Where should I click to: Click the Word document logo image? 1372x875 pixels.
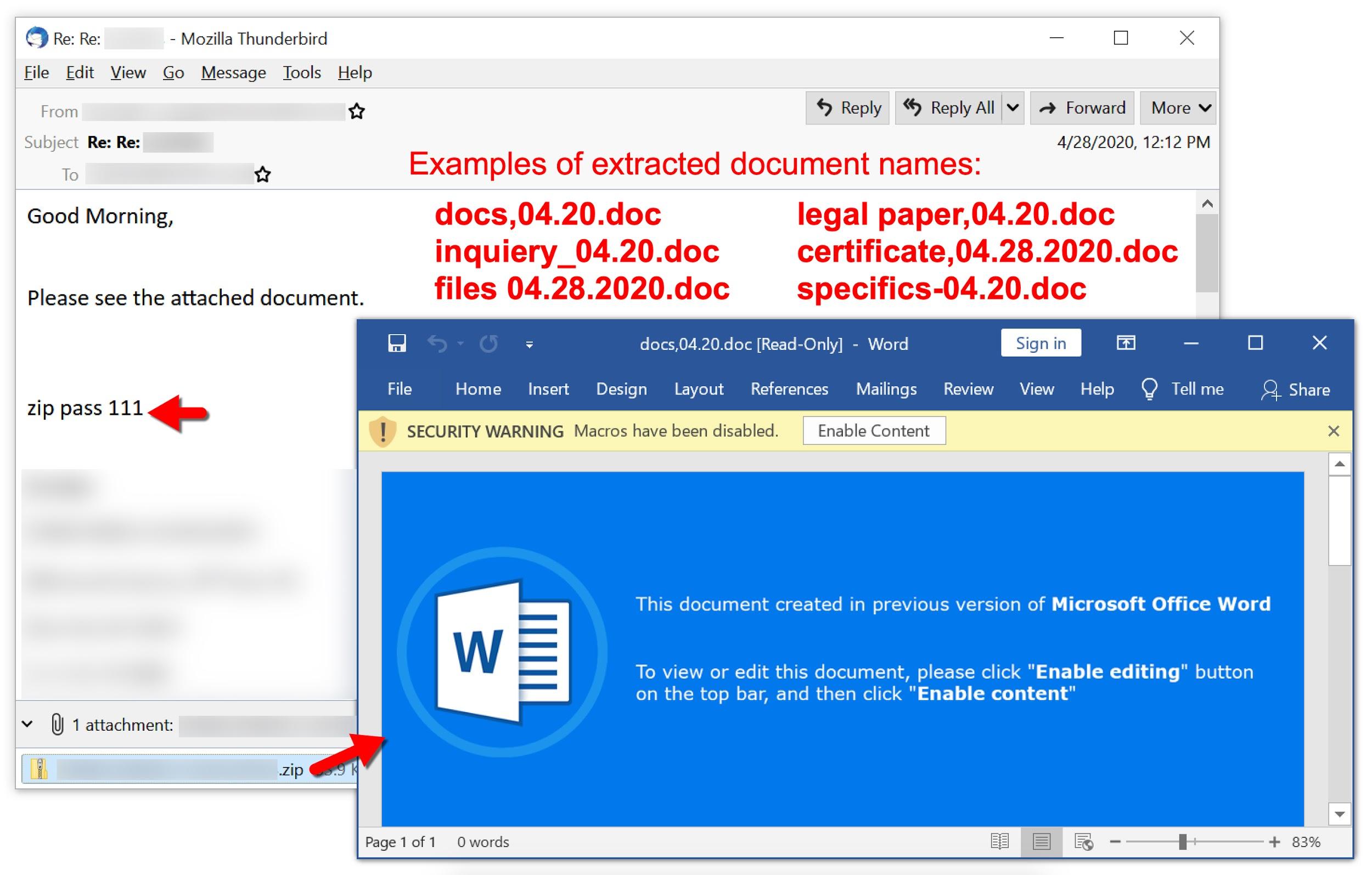click(502, 652)
